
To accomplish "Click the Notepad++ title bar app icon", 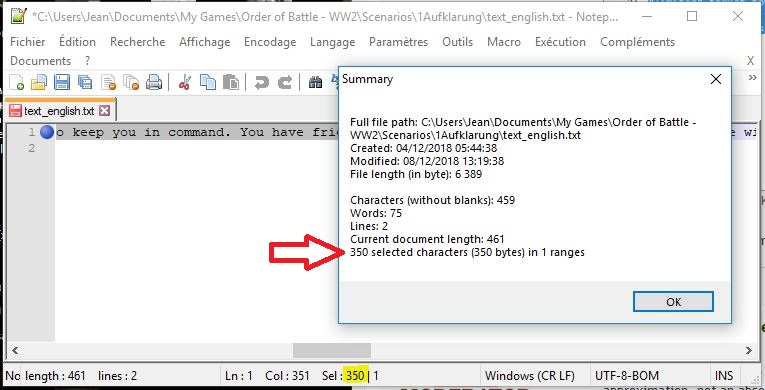I will (18, 16).
